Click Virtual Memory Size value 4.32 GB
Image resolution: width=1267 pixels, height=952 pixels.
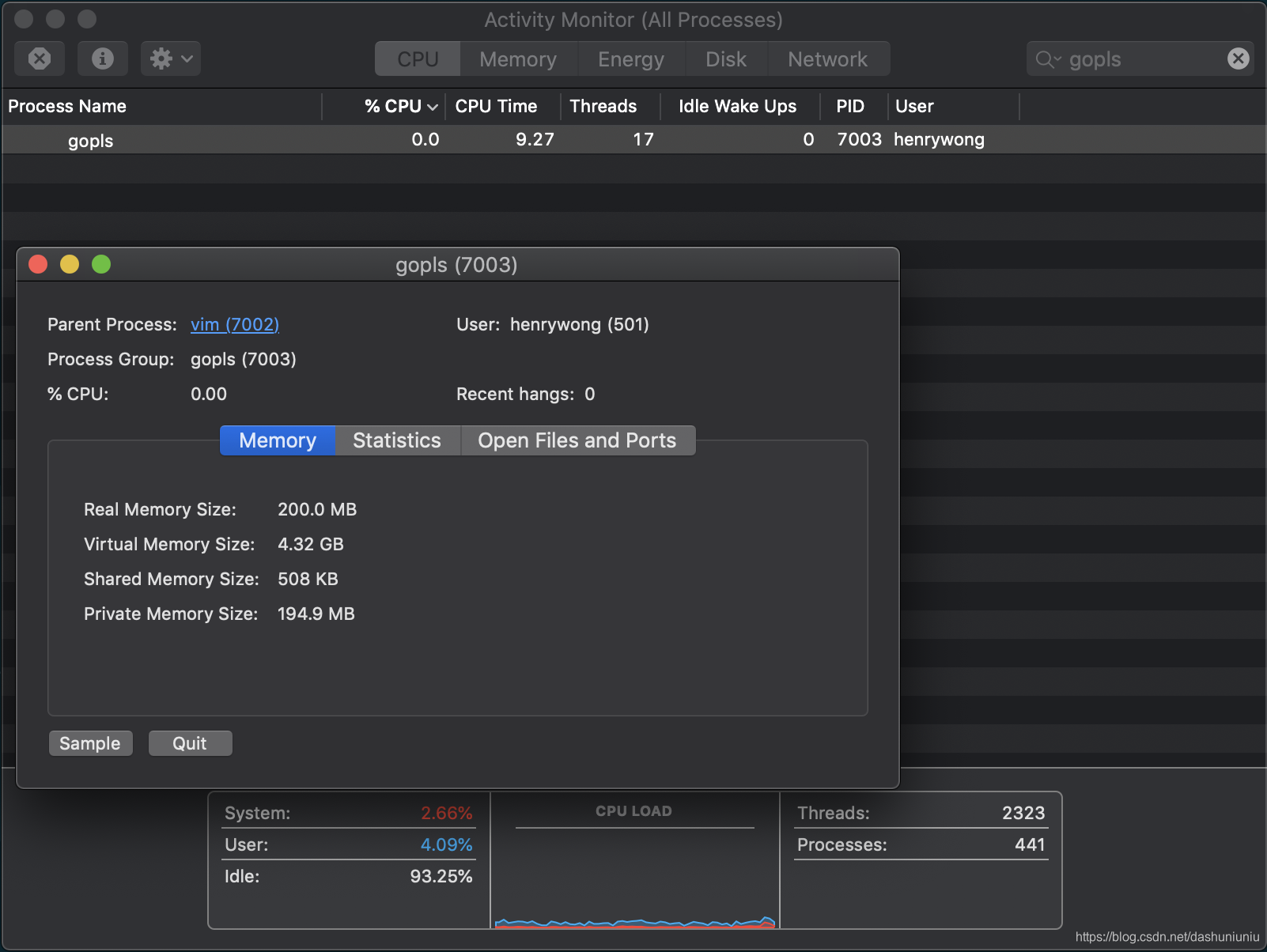(x=311, y=544)
